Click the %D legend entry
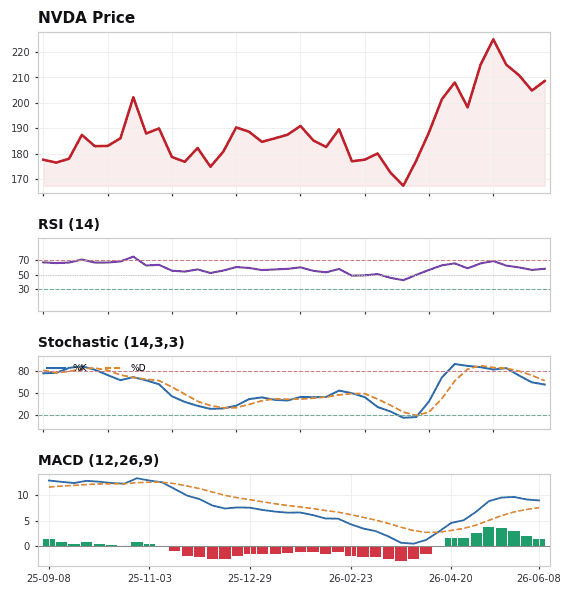The image size is (572, 595). click(125, 368)
